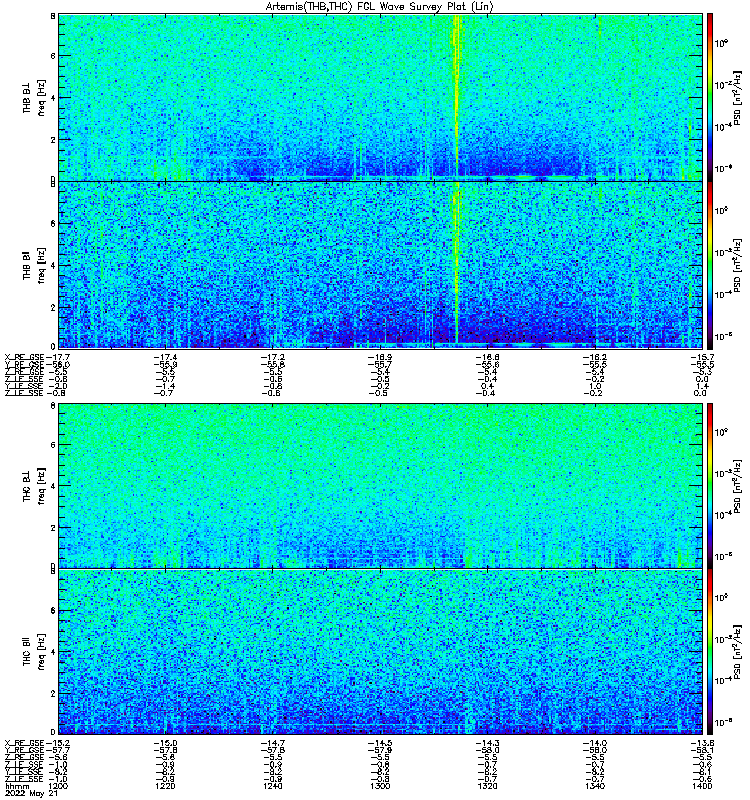Screen dimensions: 750x800
Task: Click the -14.3 ephemeris value
Action: 488,743
